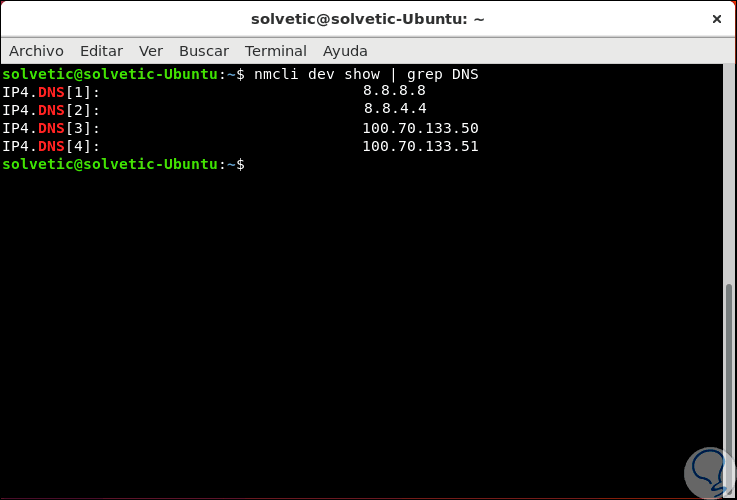Screen dimensions: 737x500
Task: Click the DNS address 8.8.4.4
Action: (395, 109)
